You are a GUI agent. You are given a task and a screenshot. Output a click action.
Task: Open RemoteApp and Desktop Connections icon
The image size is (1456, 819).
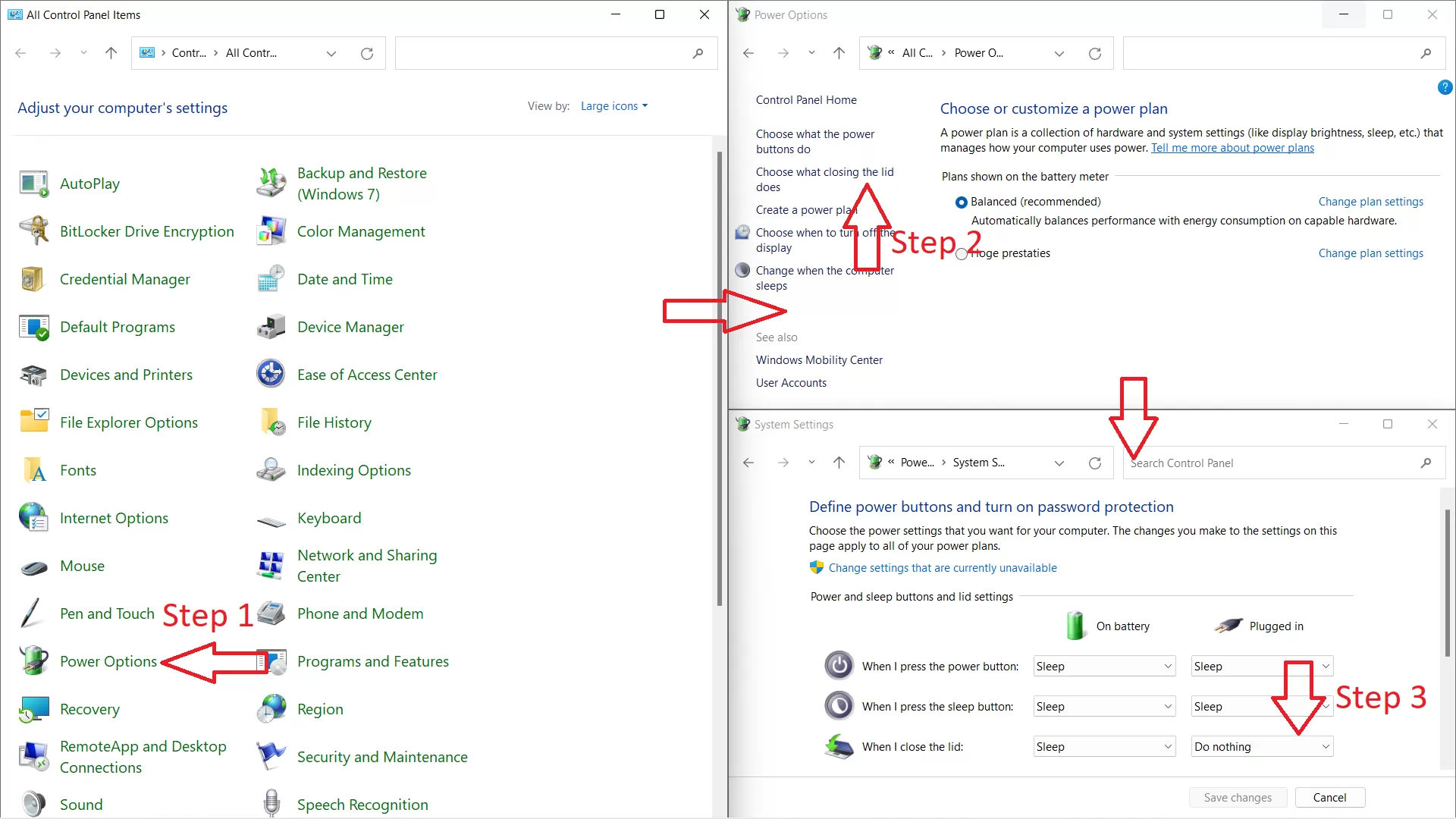coord(34,757)
